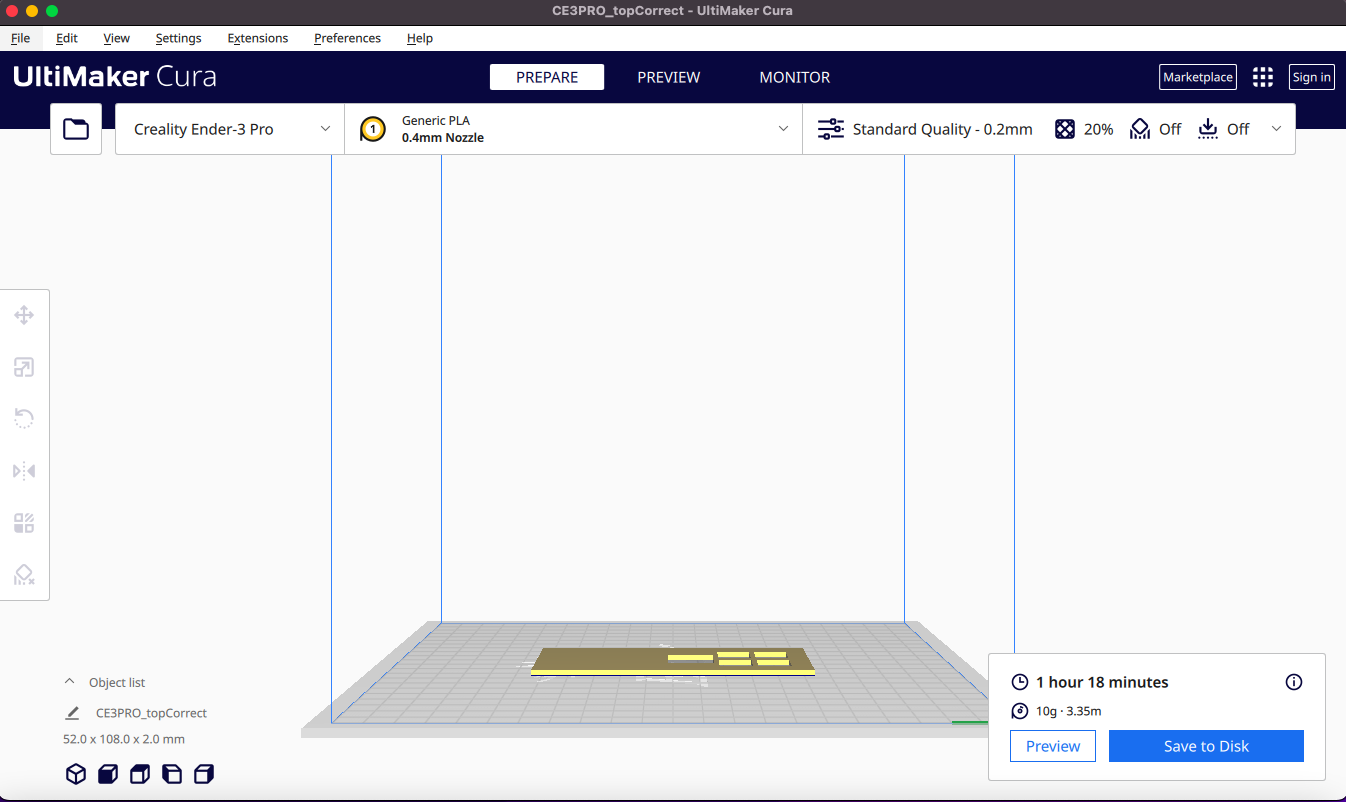The image size is (1346, 802).
Task: Collapse the Object list
Action: (x=69, y=682)
